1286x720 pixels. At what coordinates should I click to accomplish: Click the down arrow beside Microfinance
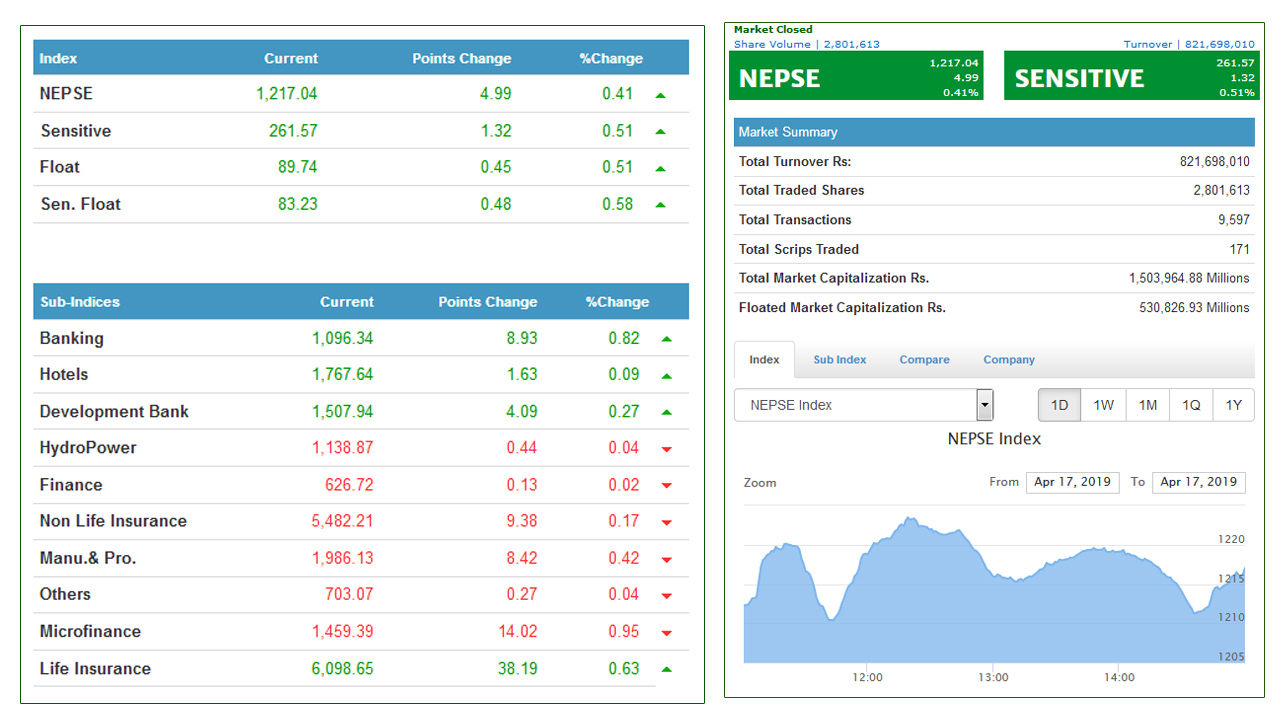tap(667, 633)
